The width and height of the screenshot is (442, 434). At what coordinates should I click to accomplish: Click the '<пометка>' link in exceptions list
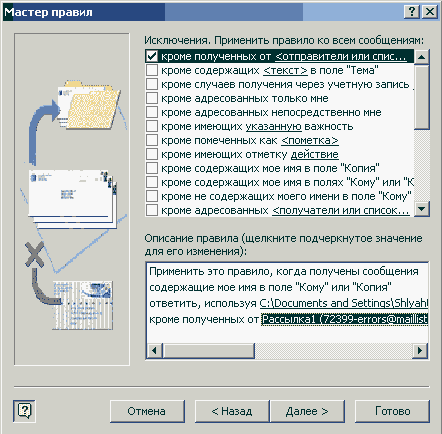pyautogui.click(x=310, y=140)
